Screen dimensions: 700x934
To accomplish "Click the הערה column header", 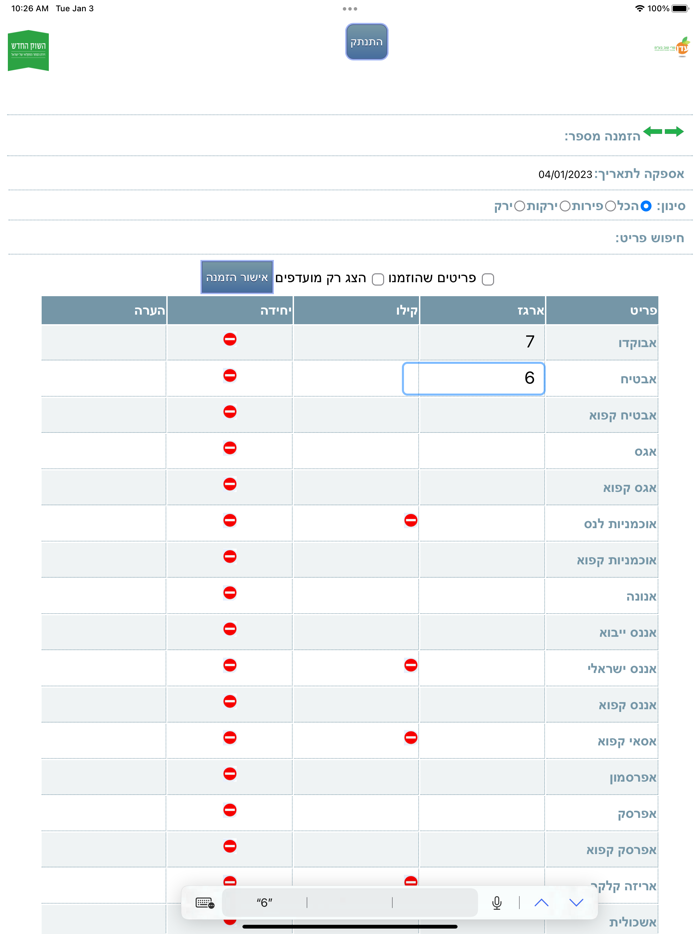I will 104,310.
